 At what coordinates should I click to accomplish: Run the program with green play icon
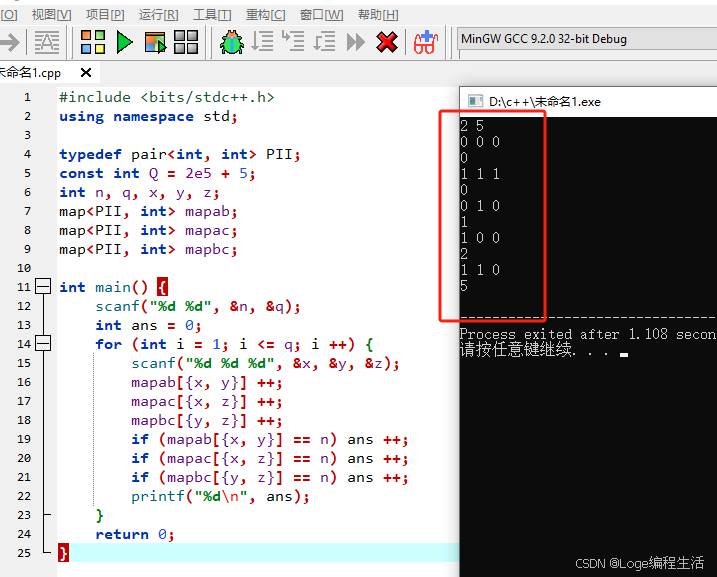[124, 43]
